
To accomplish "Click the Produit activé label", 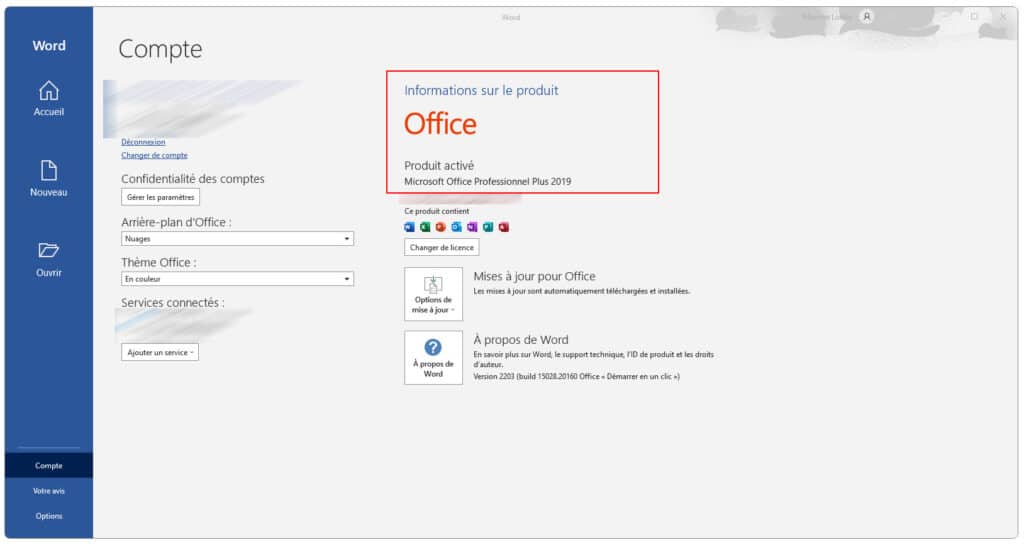I will (439, 166).
